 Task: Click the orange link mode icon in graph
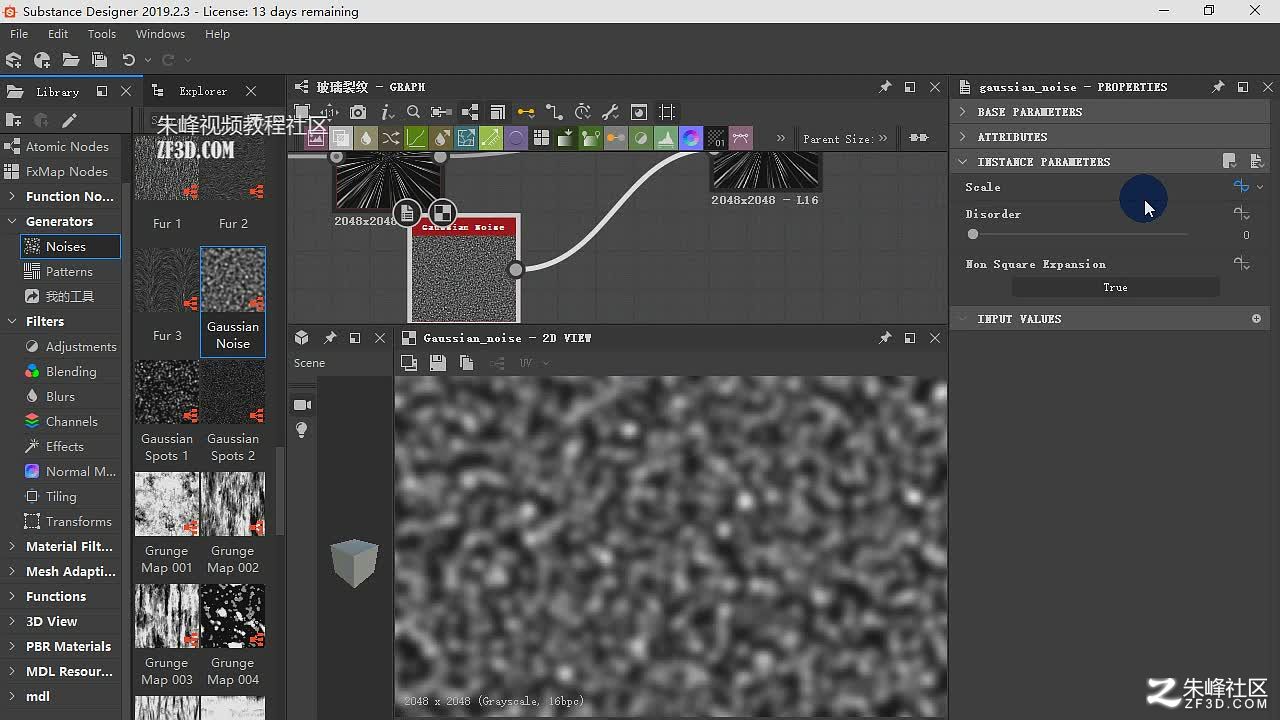526,112
